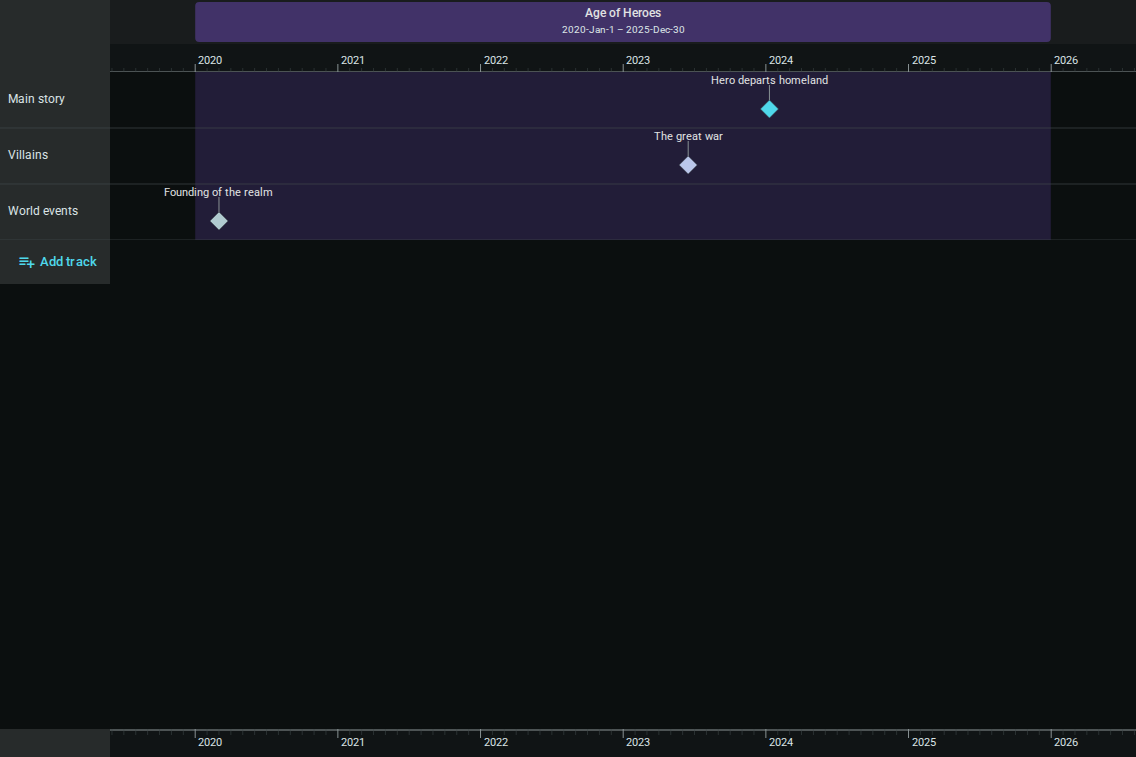Click the Founding of the realm label
Image resolution: width=1136 pixels, height=757 pixels.
[218, 192]
